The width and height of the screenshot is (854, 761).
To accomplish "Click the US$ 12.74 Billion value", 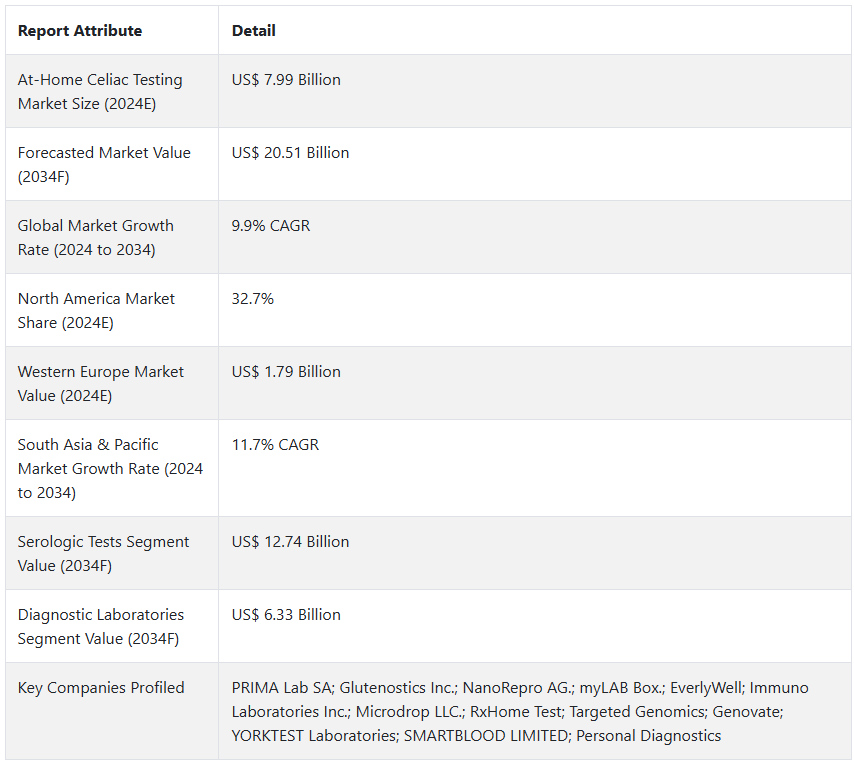I will [291, 542].
